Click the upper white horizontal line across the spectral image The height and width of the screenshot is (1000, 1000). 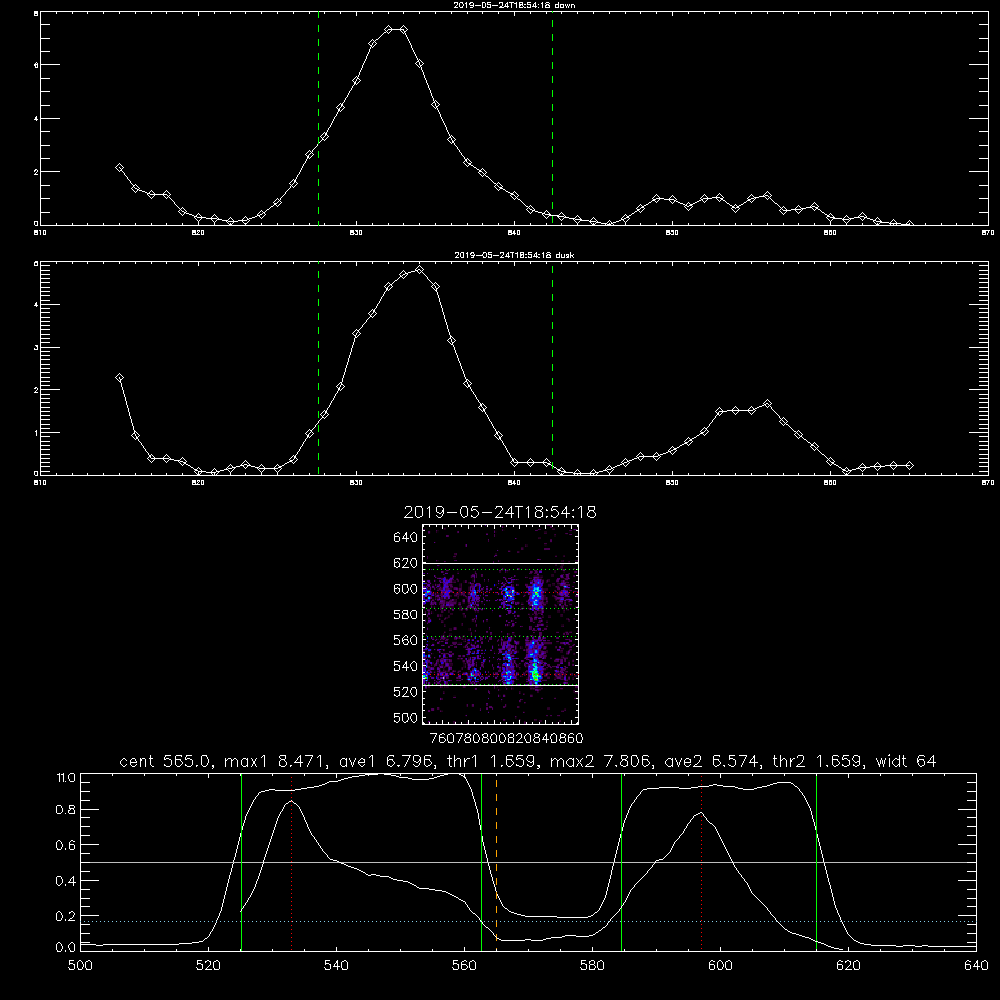[501, 563]
